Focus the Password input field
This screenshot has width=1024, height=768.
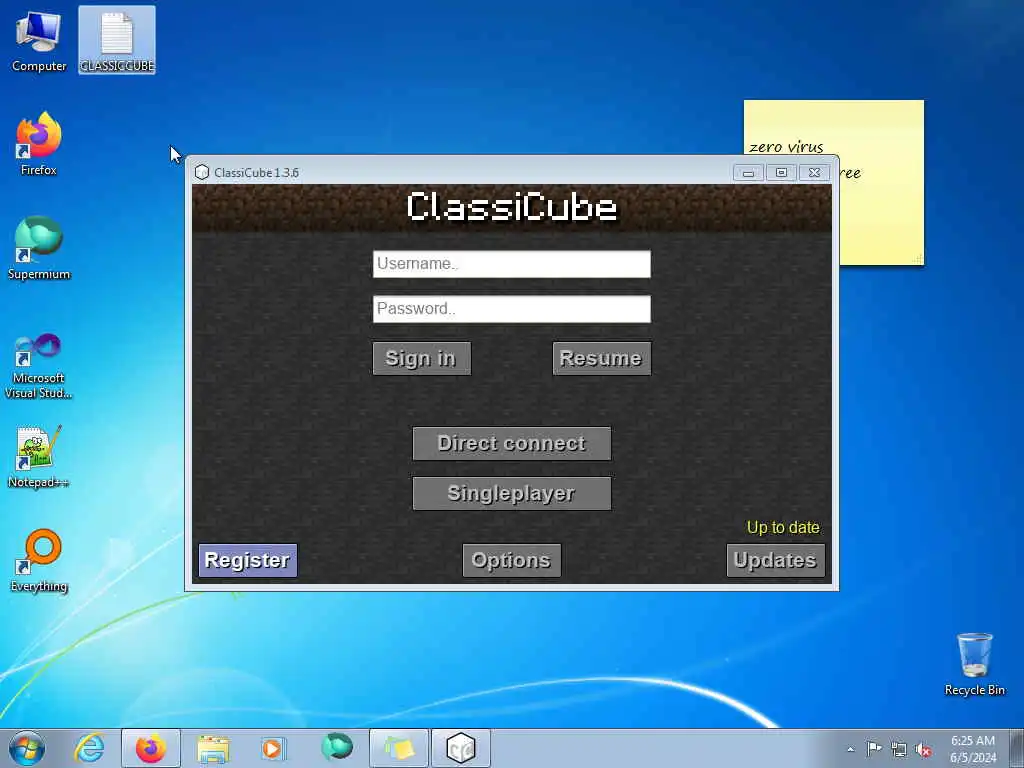511,309
